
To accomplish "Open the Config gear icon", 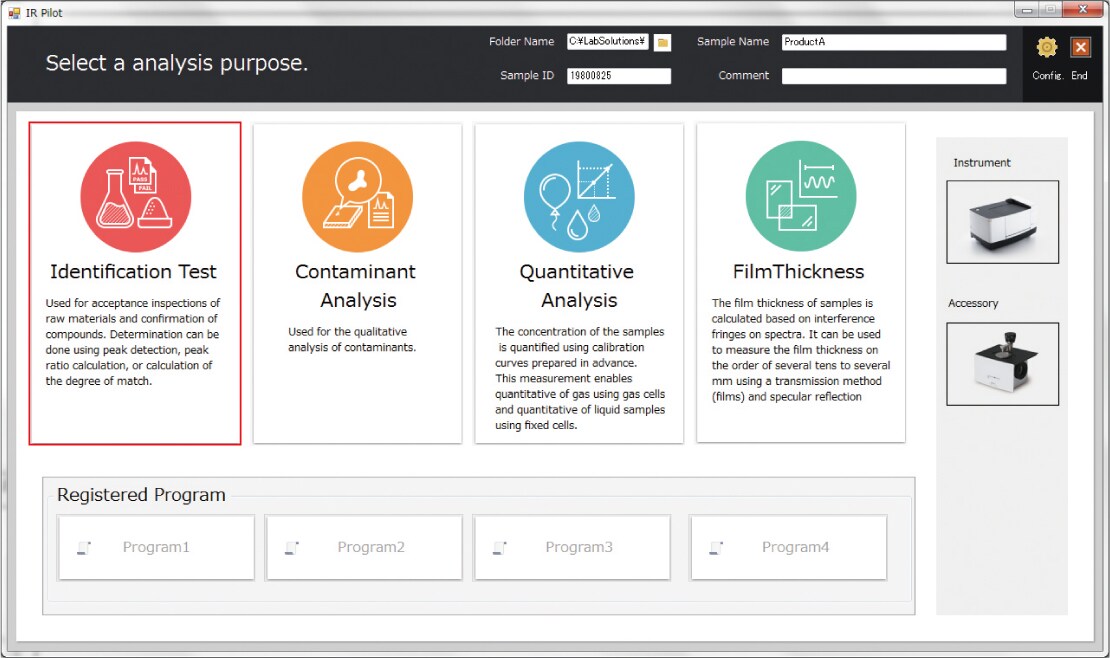I will [x=1046, y=47].
